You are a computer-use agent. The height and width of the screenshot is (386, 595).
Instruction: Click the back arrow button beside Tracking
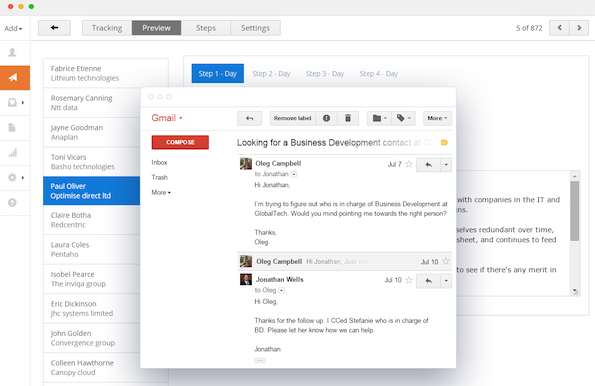[x=54, y=28]
